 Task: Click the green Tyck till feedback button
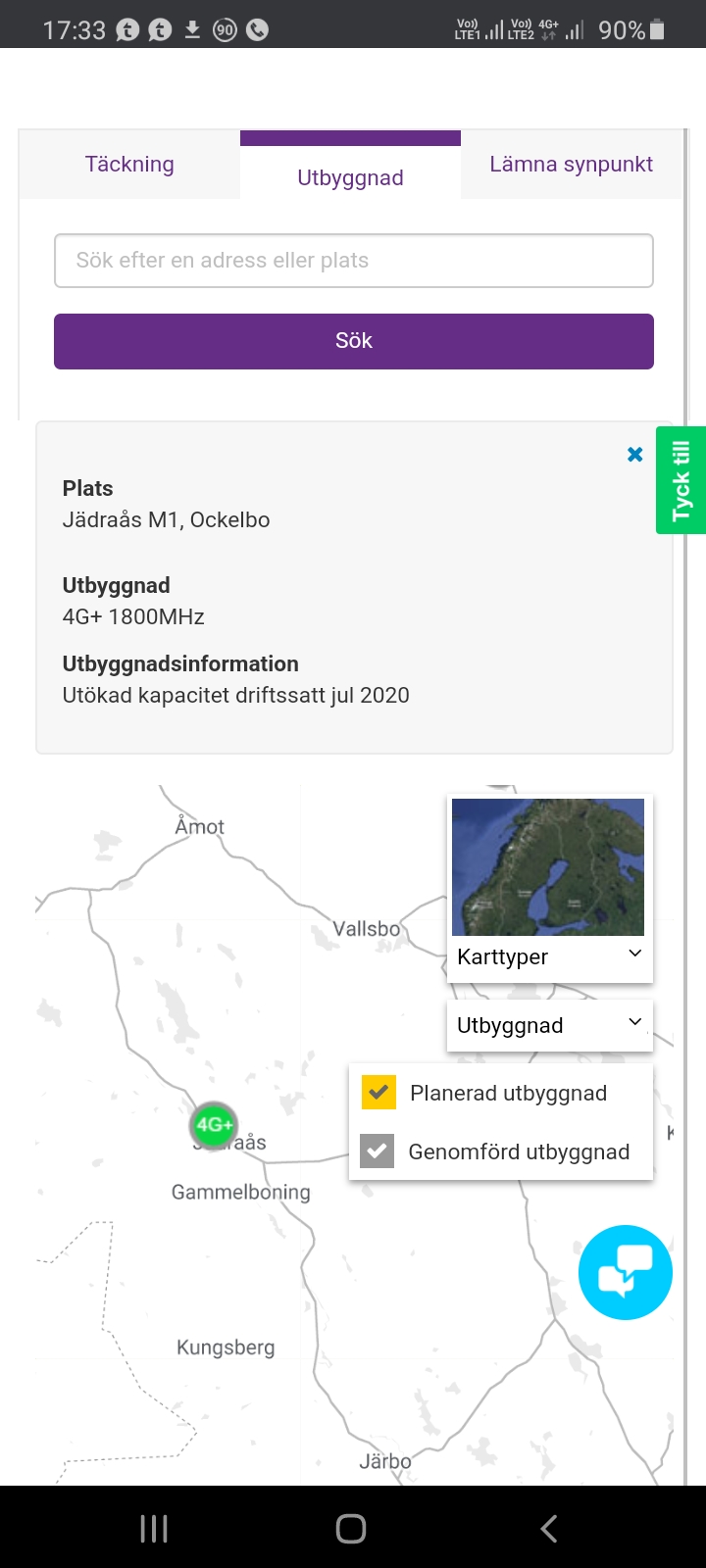coord(681,480)
